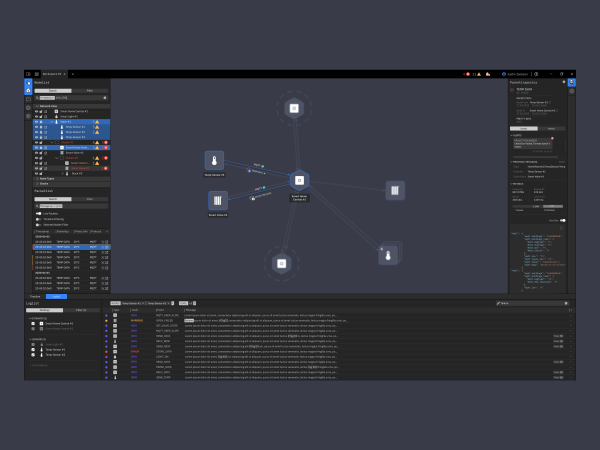Select the Temp Sensor #1 node on canvas

coord(214,160)
